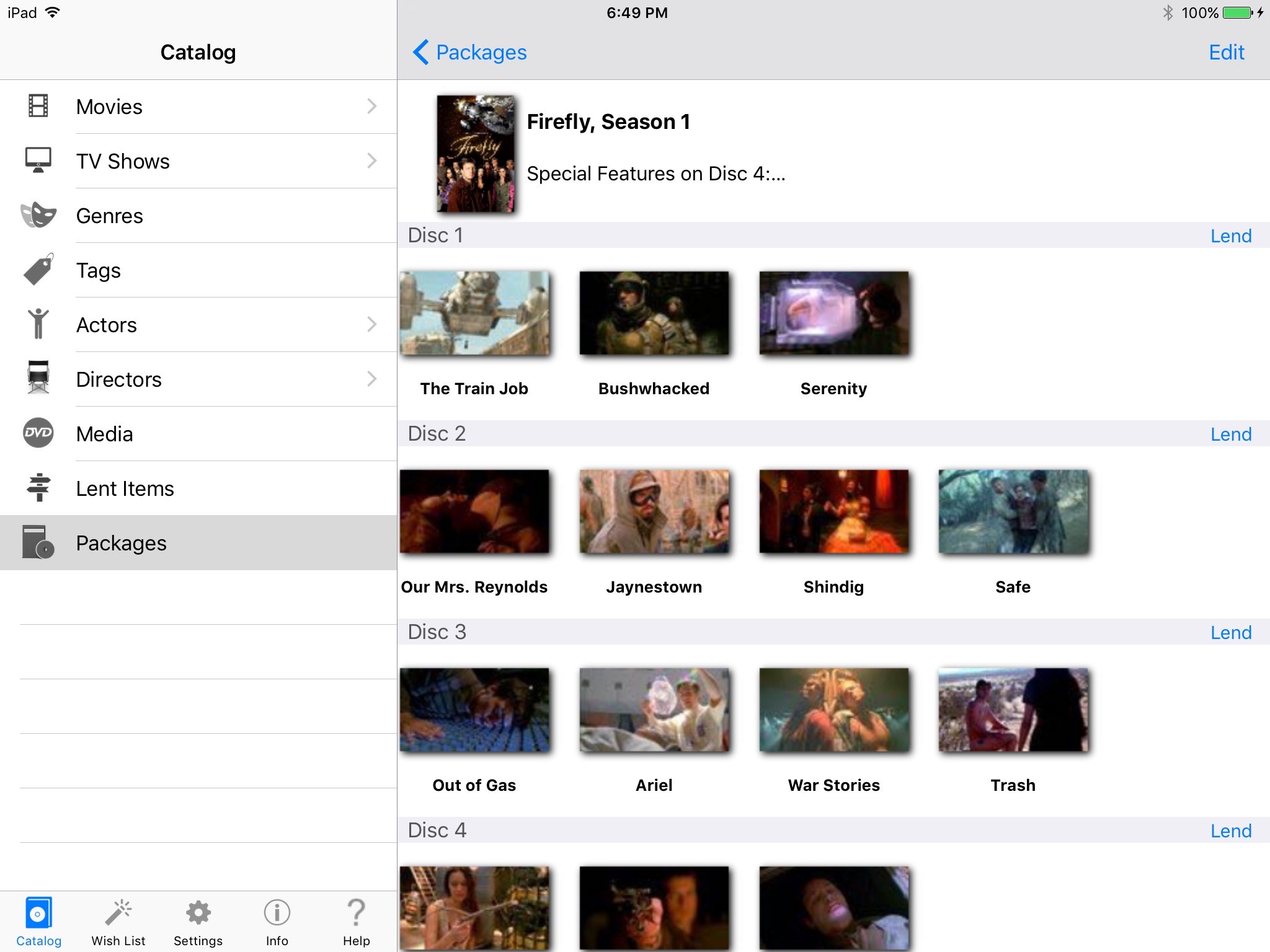Screen dimensions: 1270x952
Task: Open the Info circle icon
Action: click(x=277, y=912)
